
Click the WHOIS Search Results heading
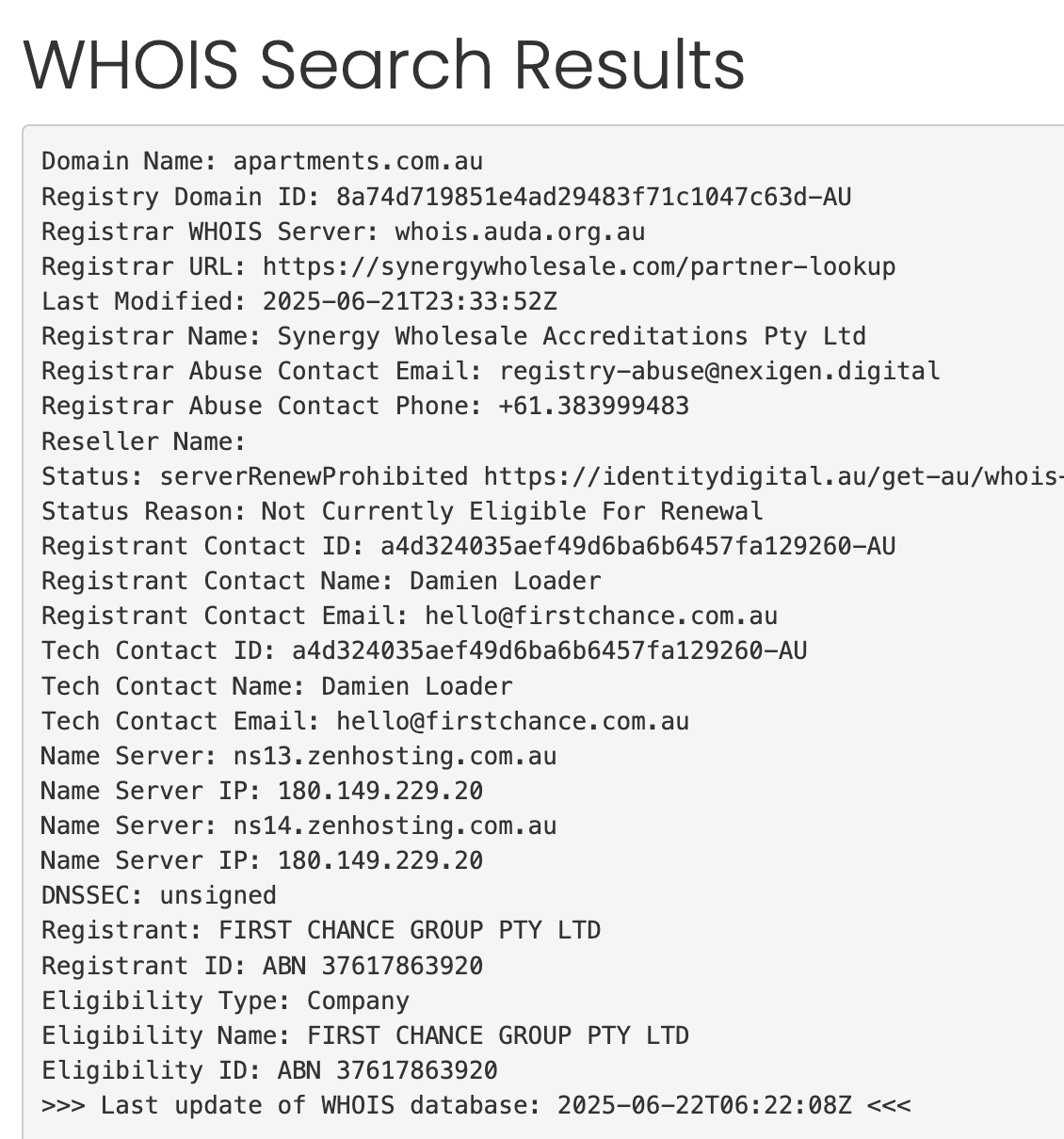coord(383,65)
